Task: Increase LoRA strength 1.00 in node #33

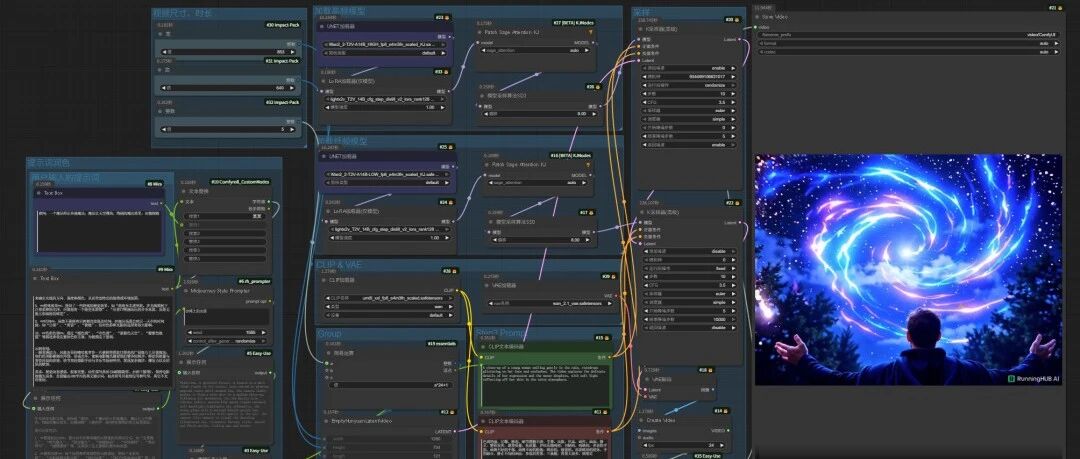Action: (x=442, y=108)
